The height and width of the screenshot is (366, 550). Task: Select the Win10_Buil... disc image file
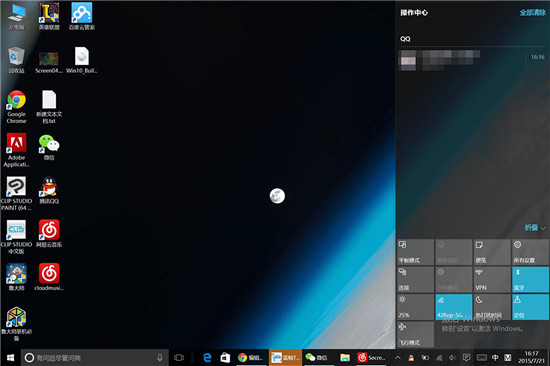coord(82,60)
